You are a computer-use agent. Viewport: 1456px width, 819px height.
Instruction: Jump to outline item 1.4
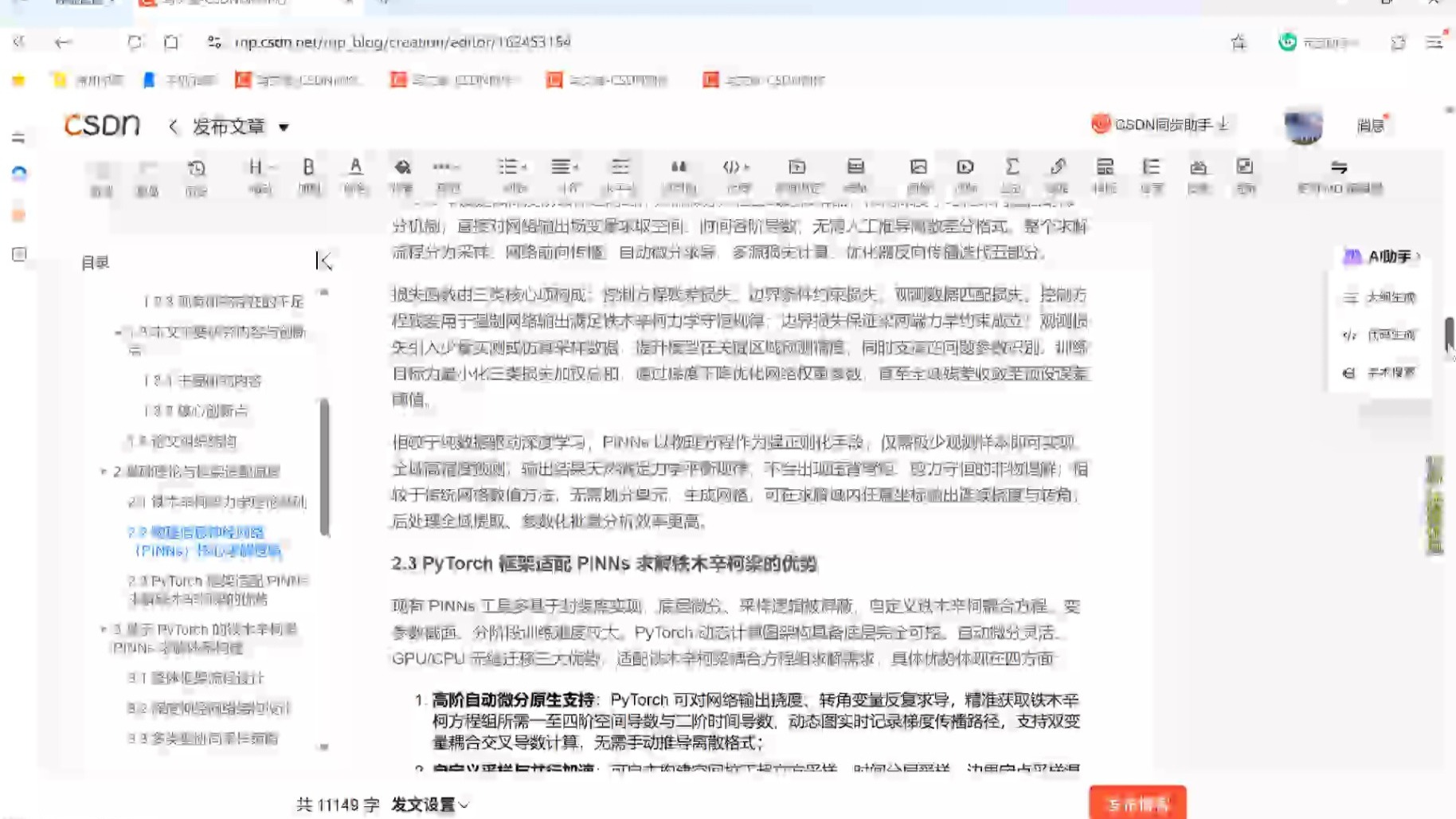coord(182,441)
